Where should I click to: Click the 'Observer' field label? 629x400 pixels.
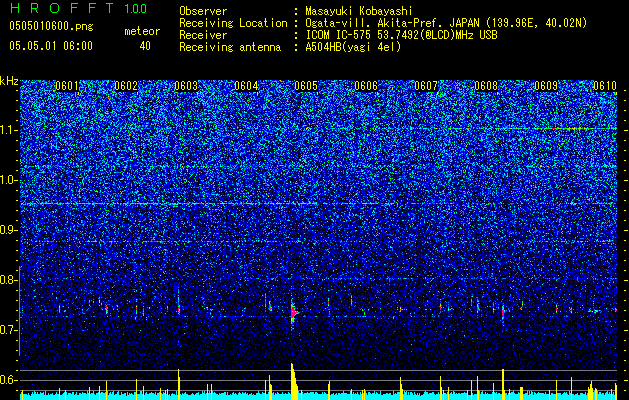click(x=203, y=11)
